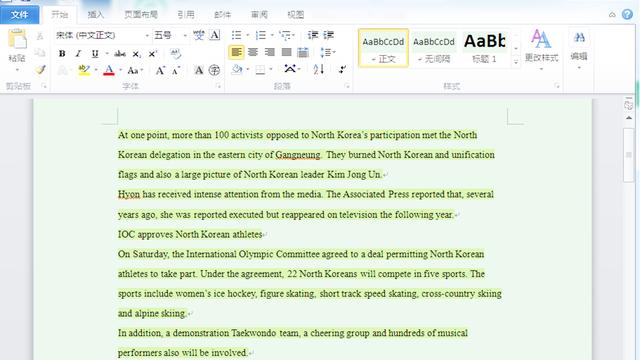Minimize the ribbon with caret icon

(x=612, y=15)
